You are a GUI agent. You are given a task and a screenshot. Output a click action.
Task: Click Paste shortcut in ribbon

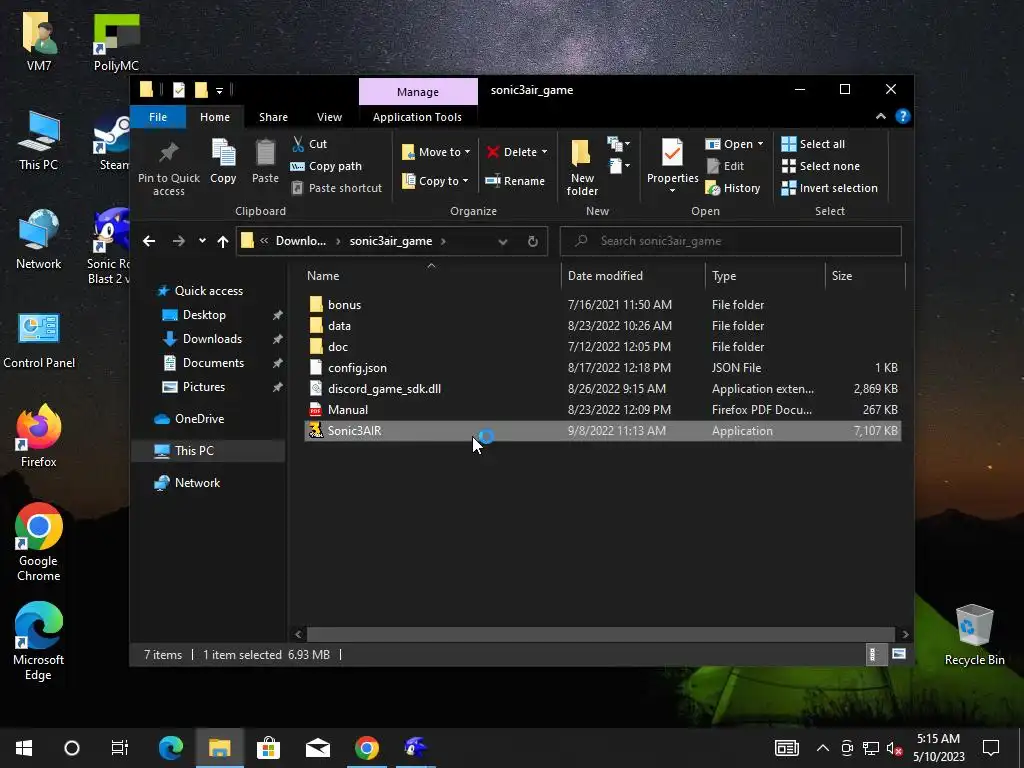pos(336,188)
